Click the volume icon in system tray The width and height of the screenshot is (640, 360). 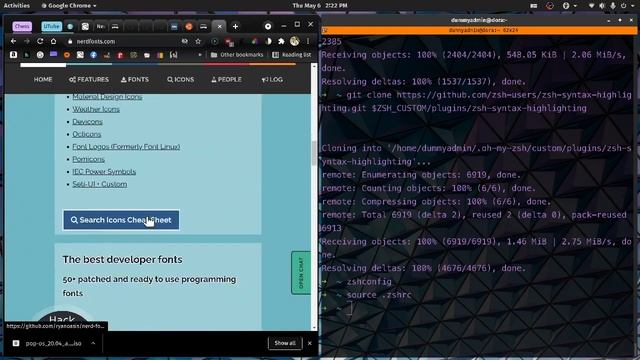tap(602, 6)
